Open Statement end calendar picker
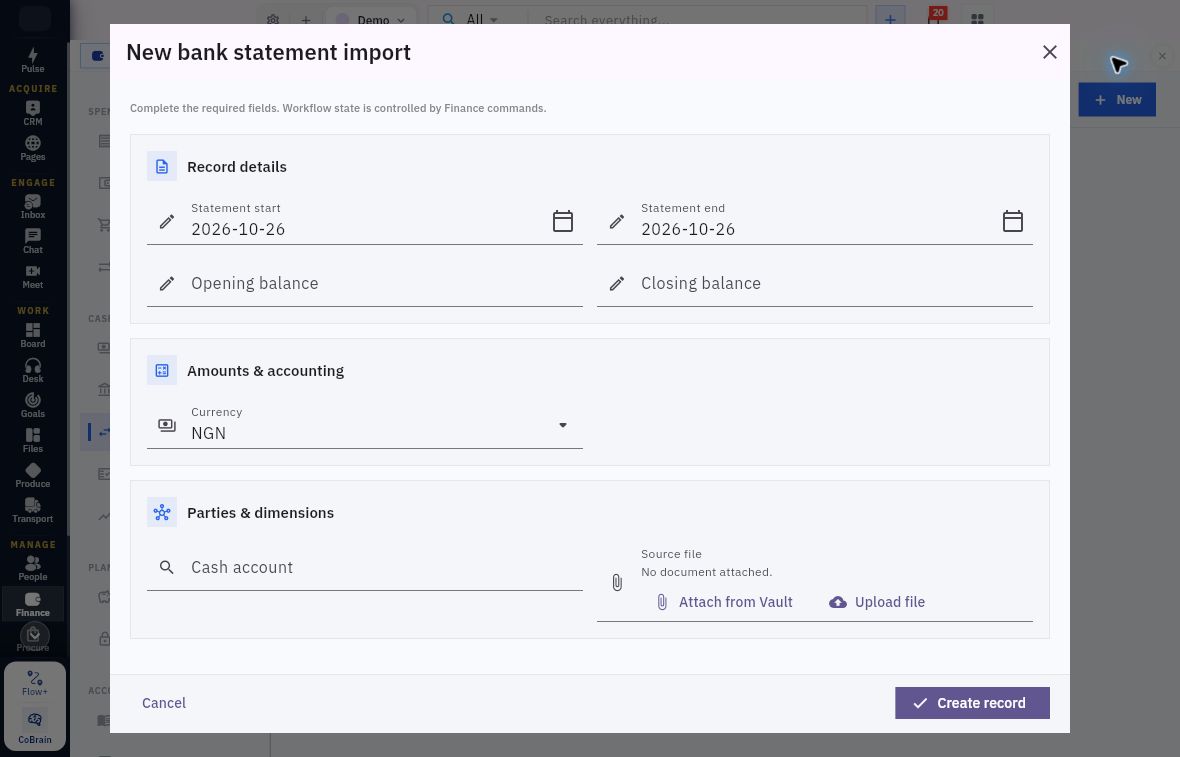1180x757 pixels. tap(1013, 221)
